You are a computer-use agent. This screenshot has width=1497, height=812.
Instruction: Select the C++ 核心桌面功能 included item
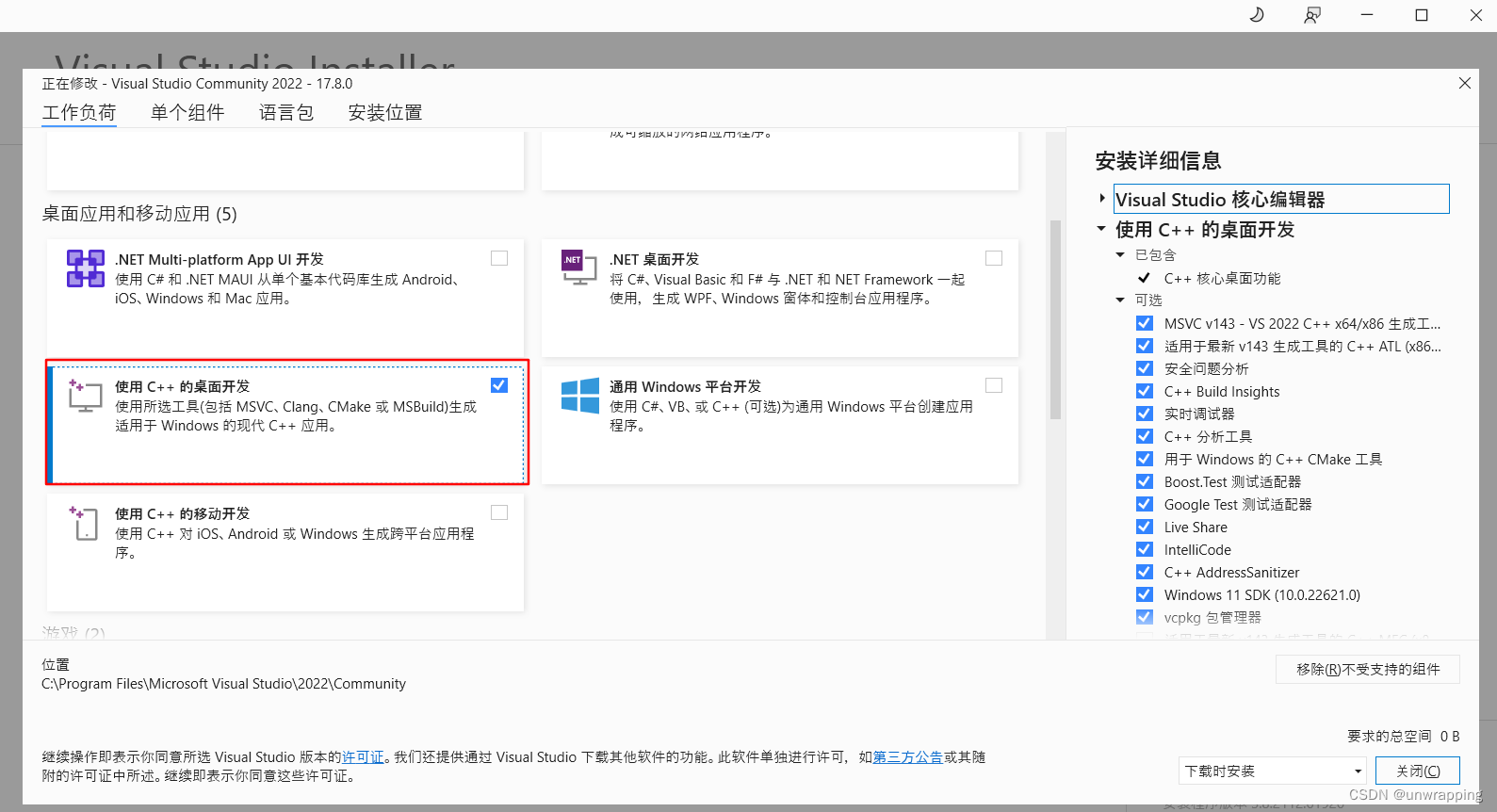click(1222, 278)
